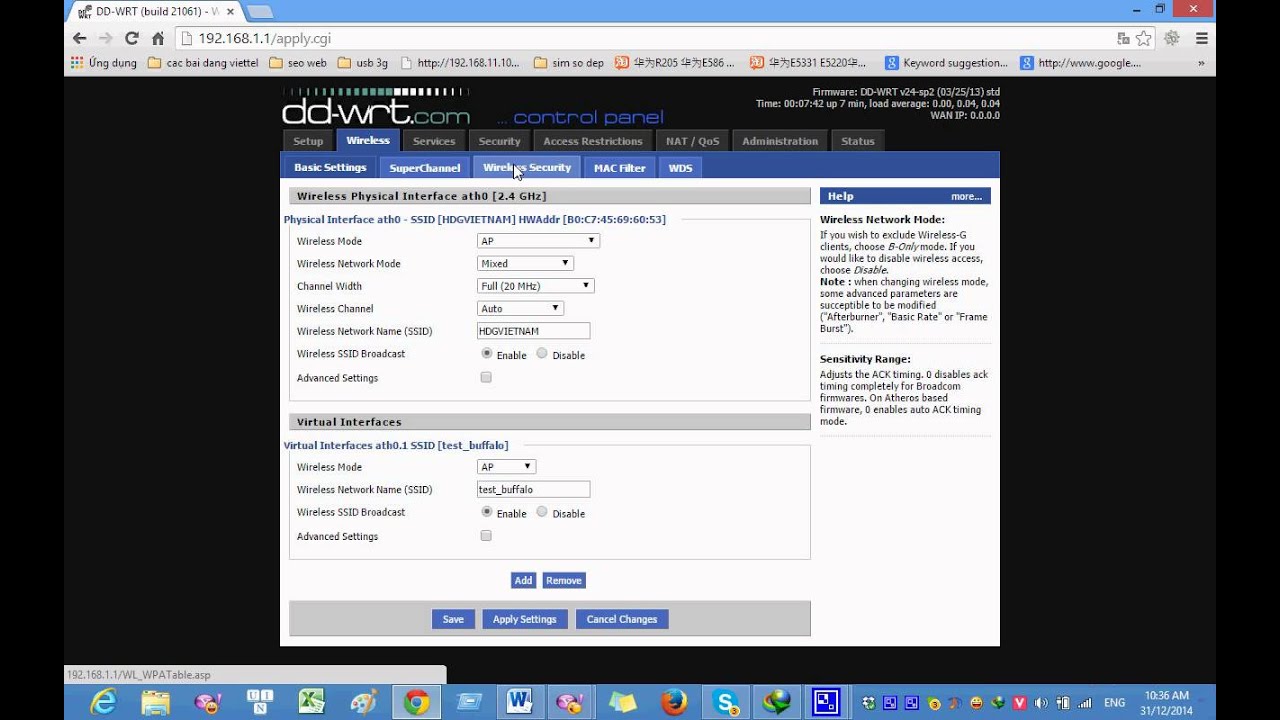This screenshot has height=720, width=1280.
Task: Open Excel from the taskbar
Action: click(x=312, y=702)
